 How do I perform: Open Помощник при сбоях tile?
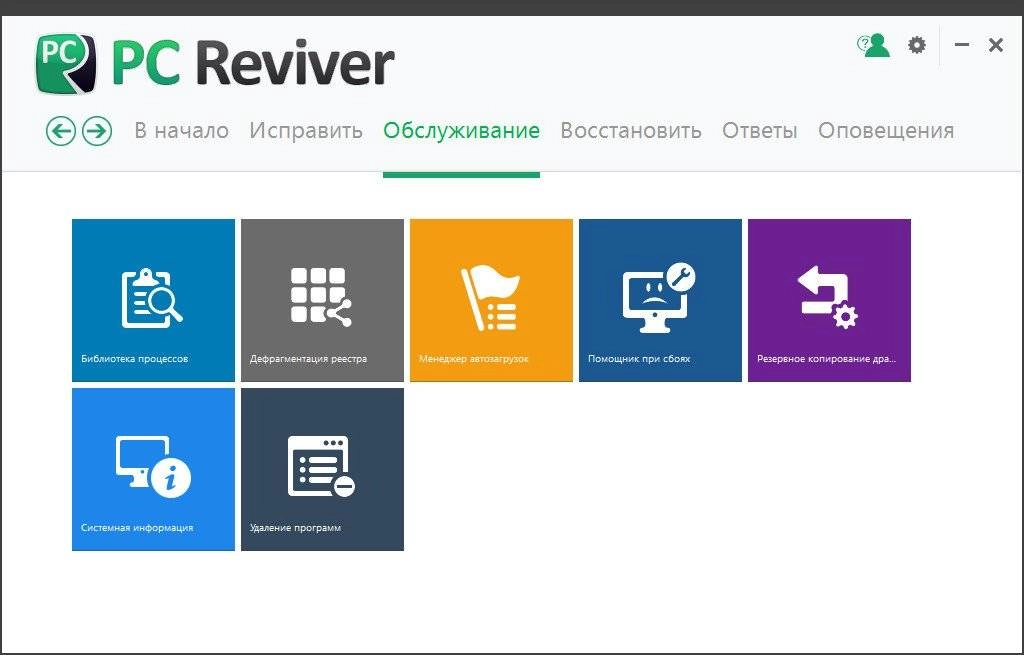coord(660,300)
